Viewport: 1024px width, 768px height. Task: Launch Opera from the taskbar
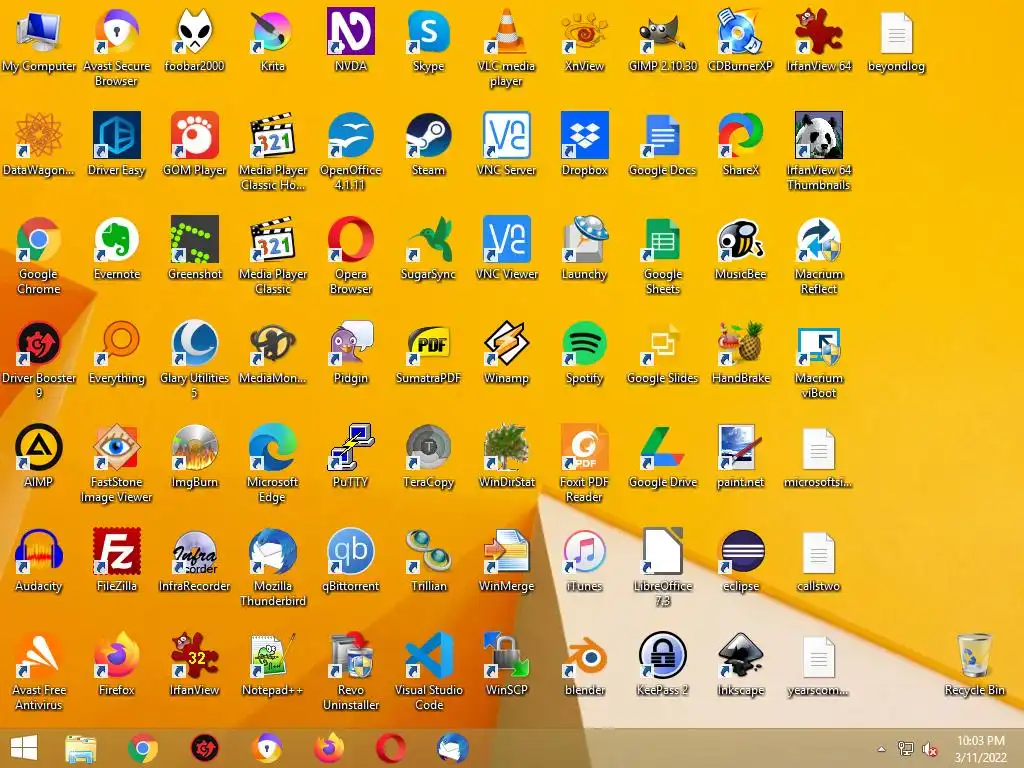[x=391, y=748]
